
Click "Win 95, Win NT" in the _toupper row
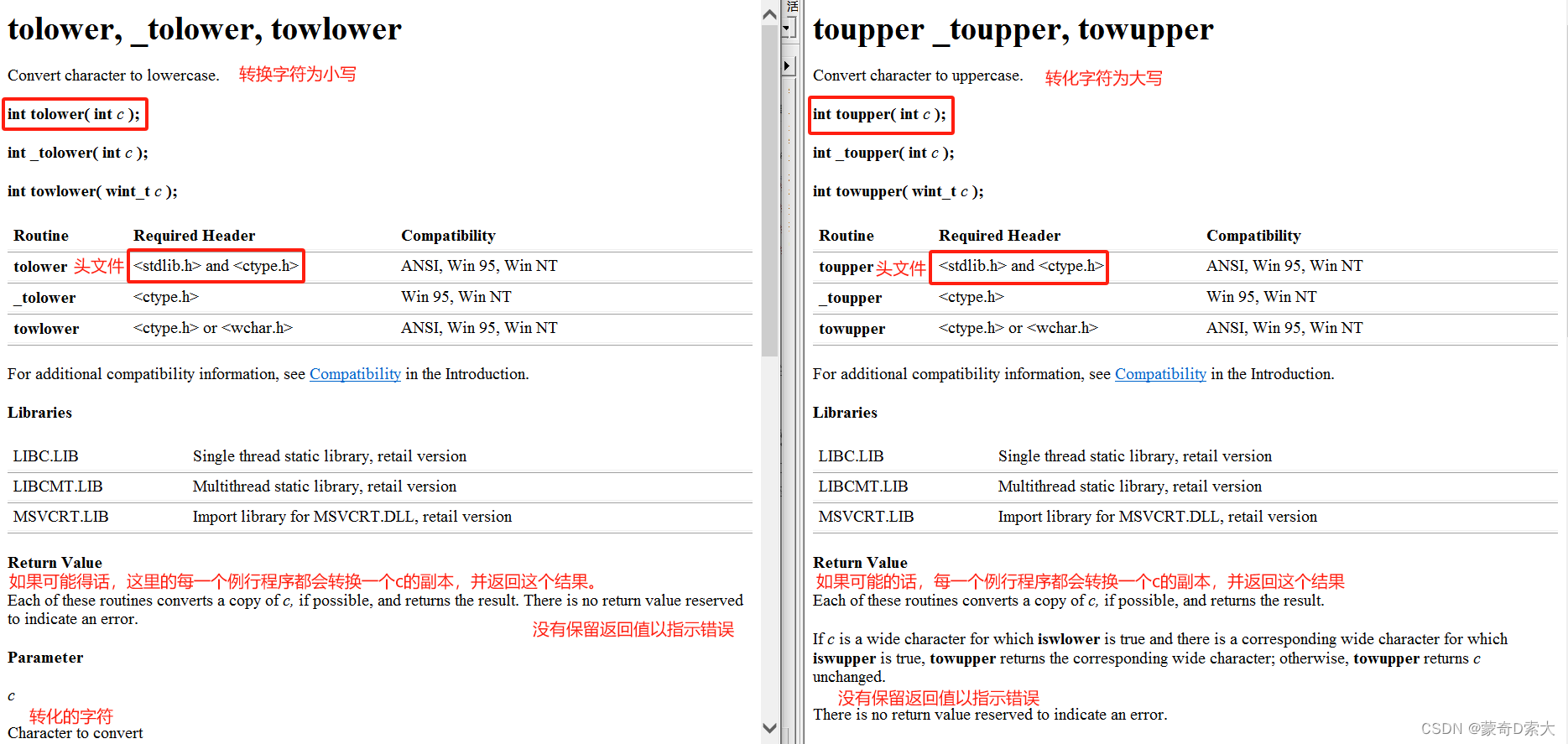click(x=1261, y=297)
